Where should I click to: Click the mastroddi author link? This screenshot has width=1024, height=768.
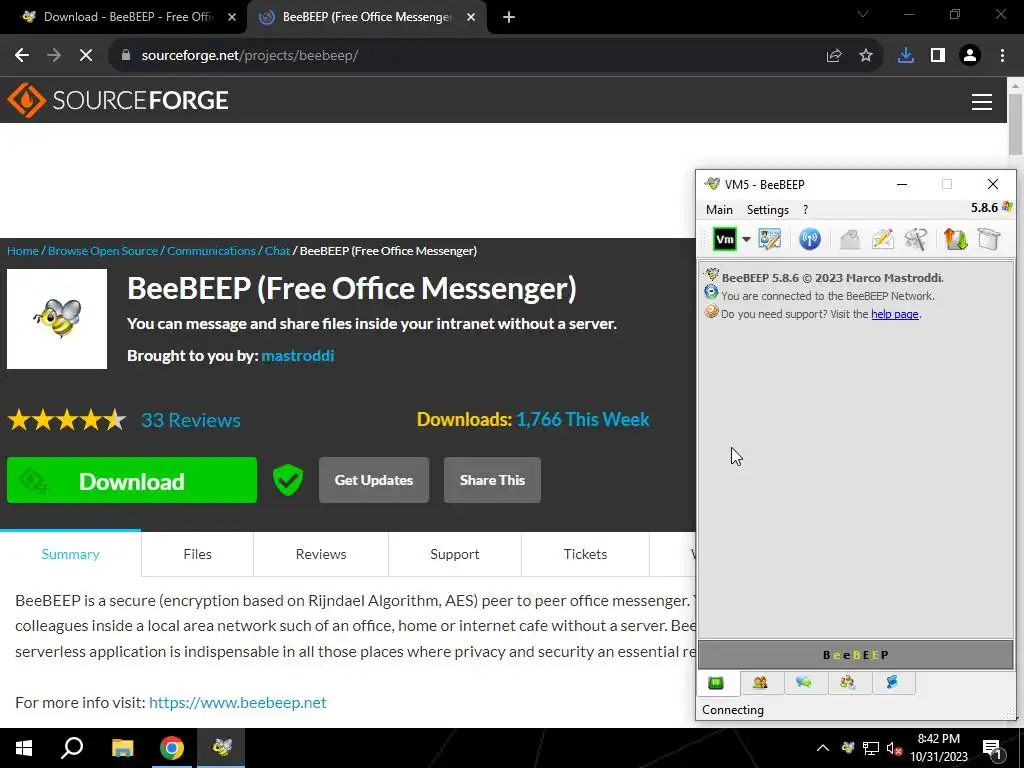(298, 355)
